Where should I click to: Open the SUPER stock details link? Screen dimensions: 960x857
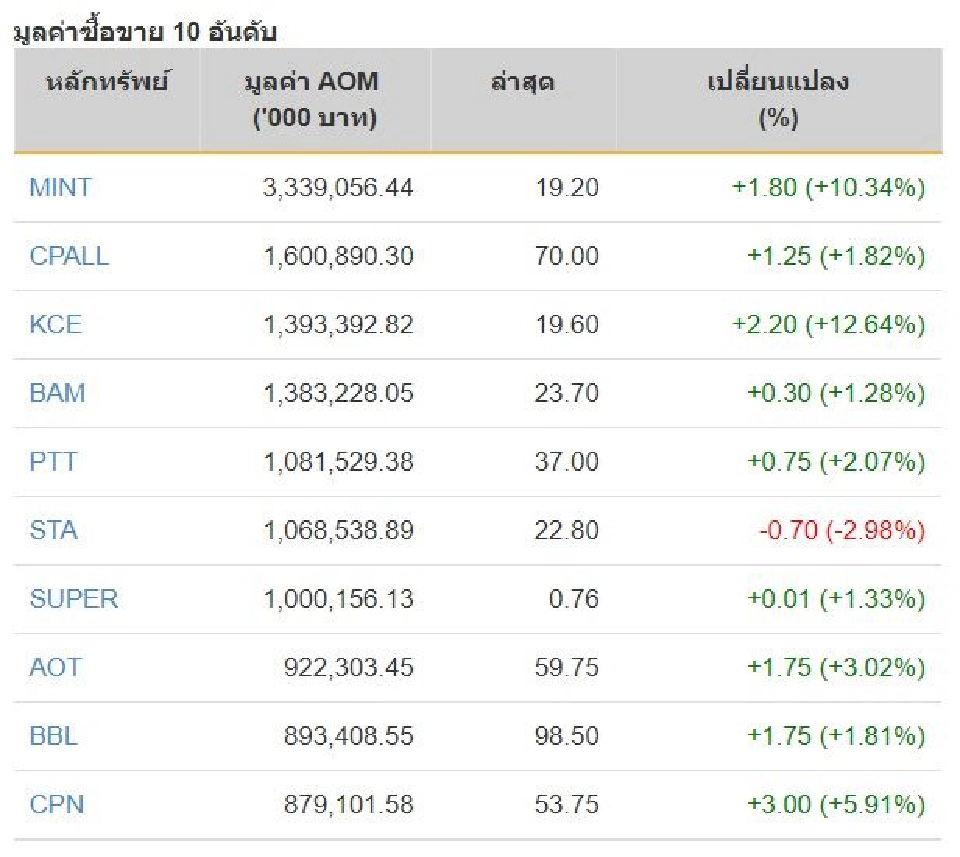coord(69,599)
